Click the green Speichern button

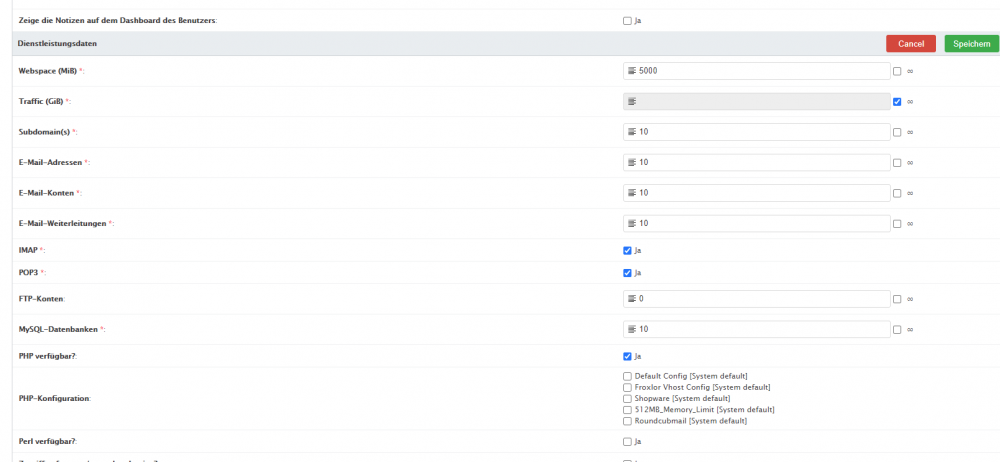(x=971, y=44)
